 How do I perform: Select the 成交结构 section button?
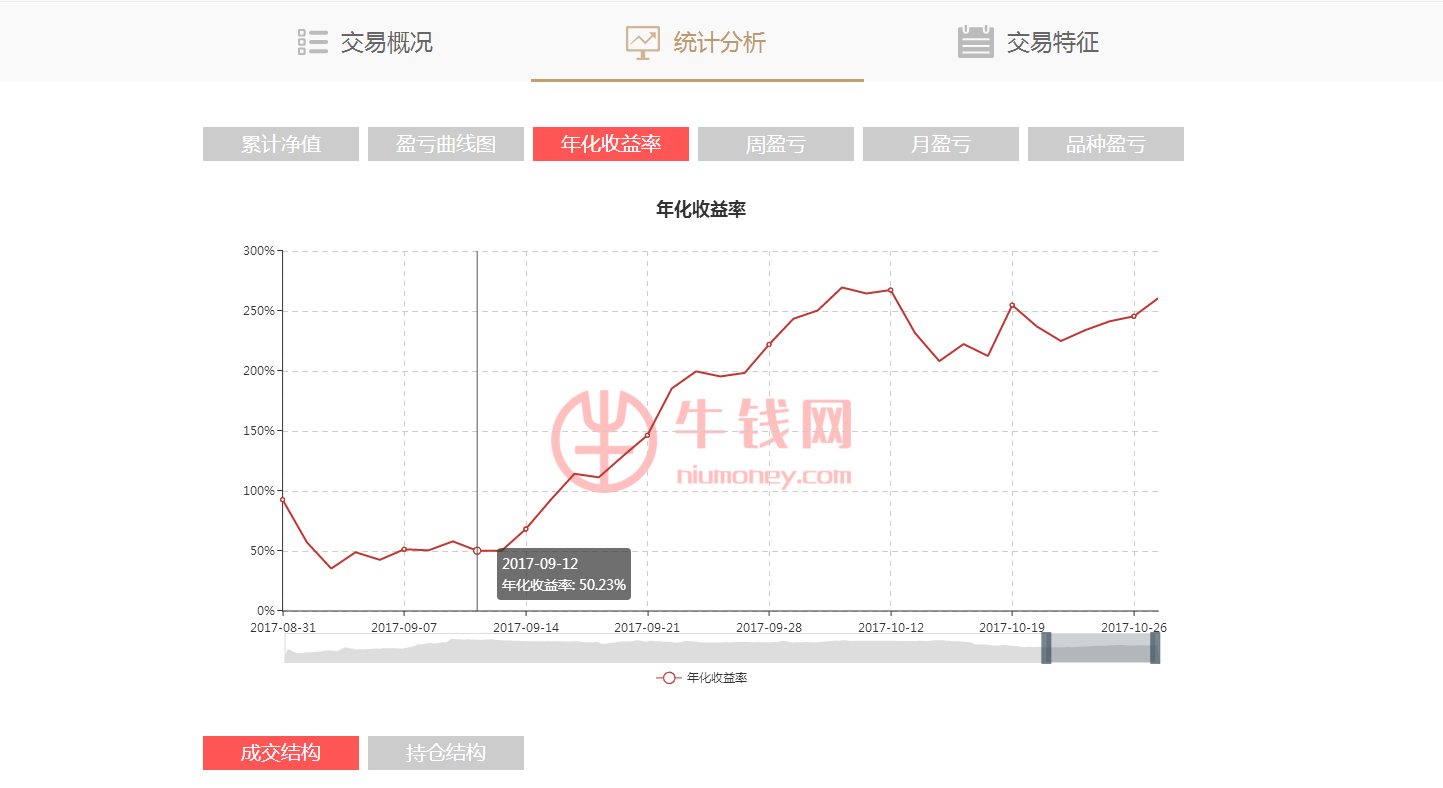(281, 753)
